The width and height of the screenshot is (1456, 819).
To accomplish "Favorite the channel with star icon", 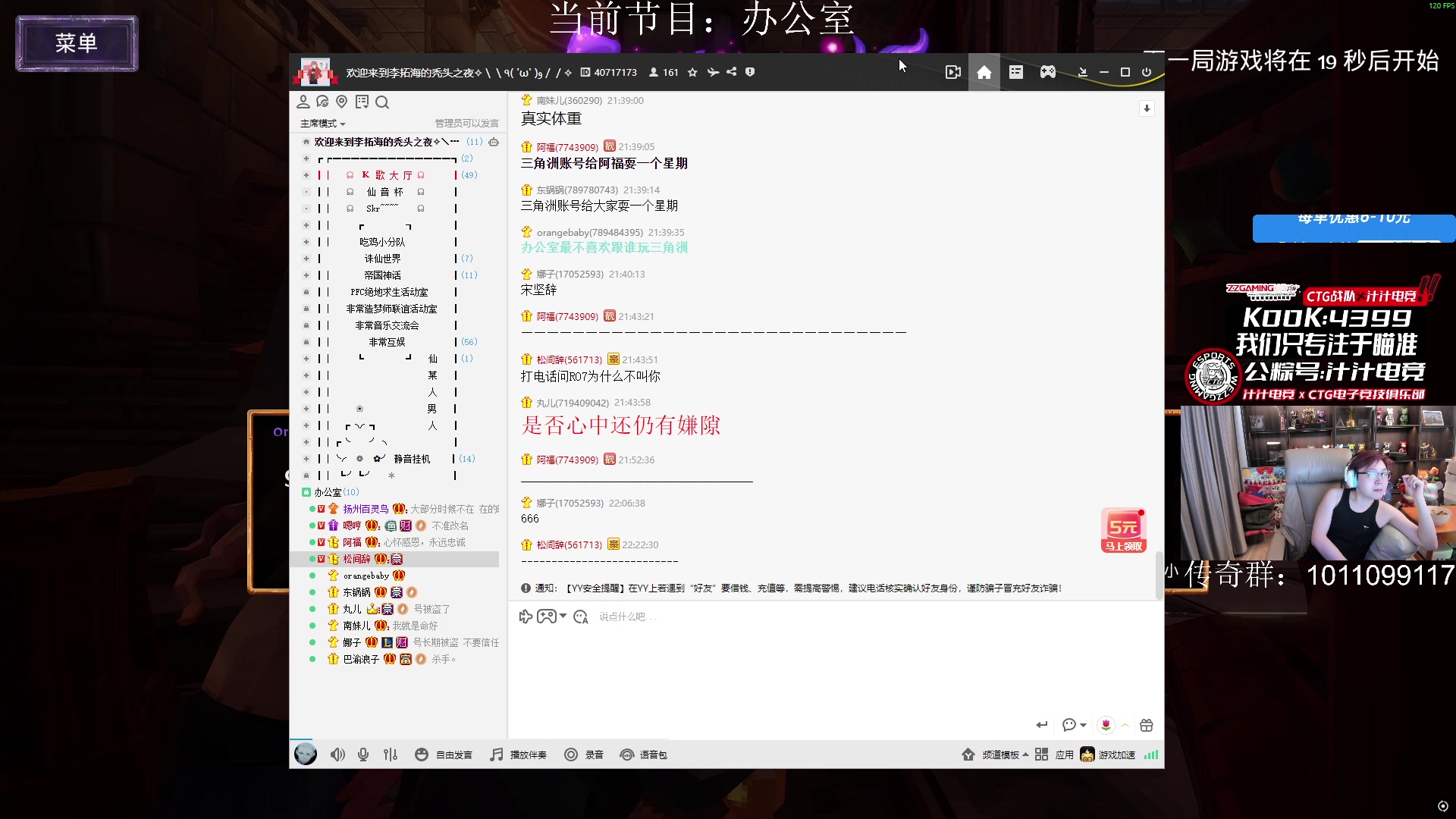I will click(x=692, y=72).
